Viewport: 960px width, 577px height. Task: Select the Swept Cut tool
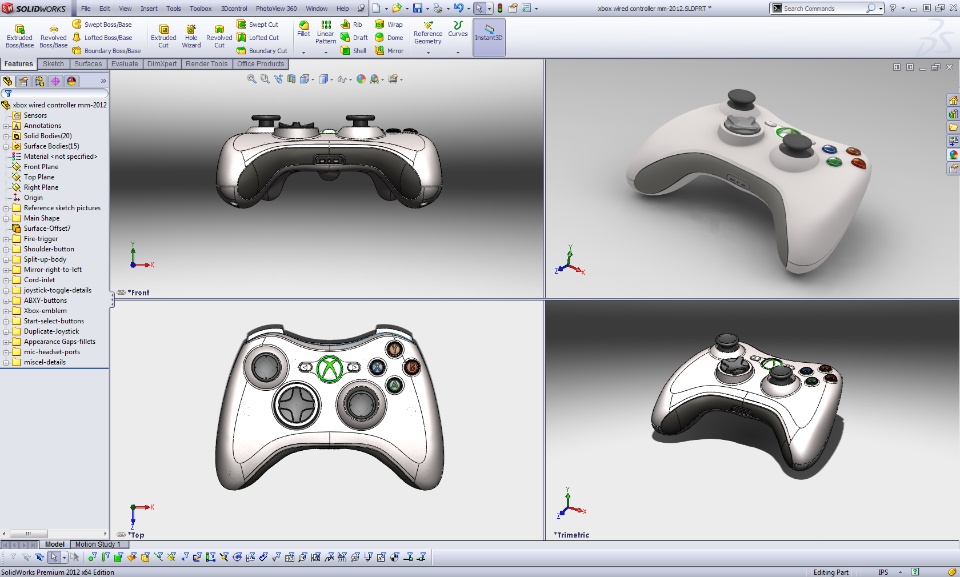pyautogui.click(x=258, y=25)
